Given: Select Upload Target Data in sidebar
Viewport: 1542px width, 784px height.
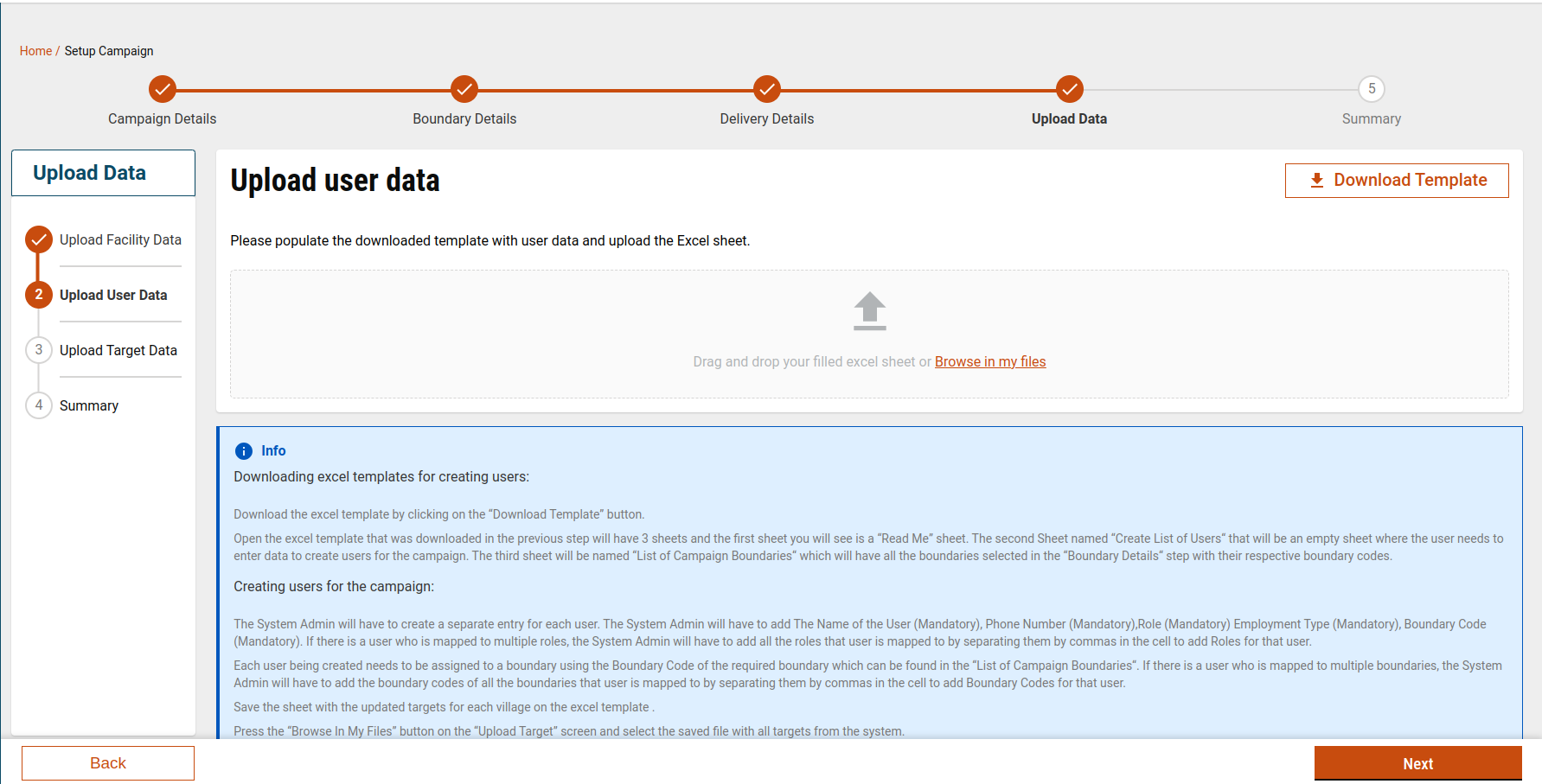Looking at the screenshot, I should pos(118,350).
